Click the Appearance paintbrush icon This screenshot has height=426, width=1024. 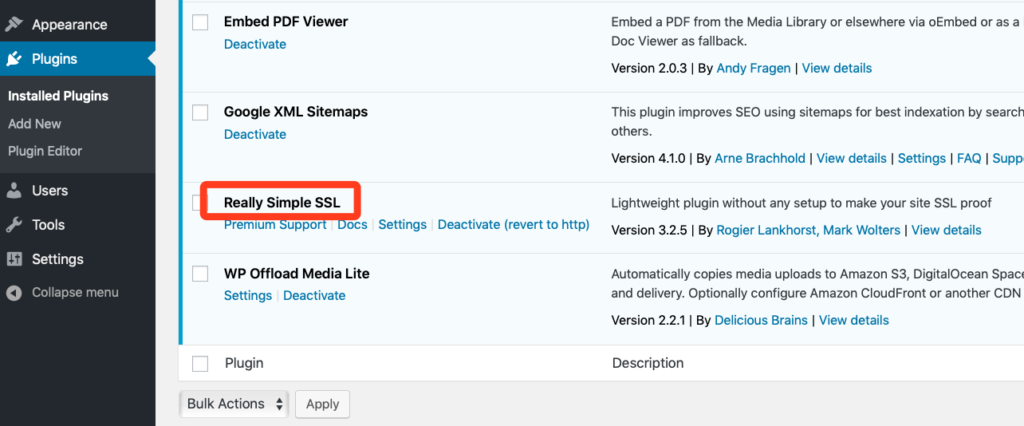[14, 25]
